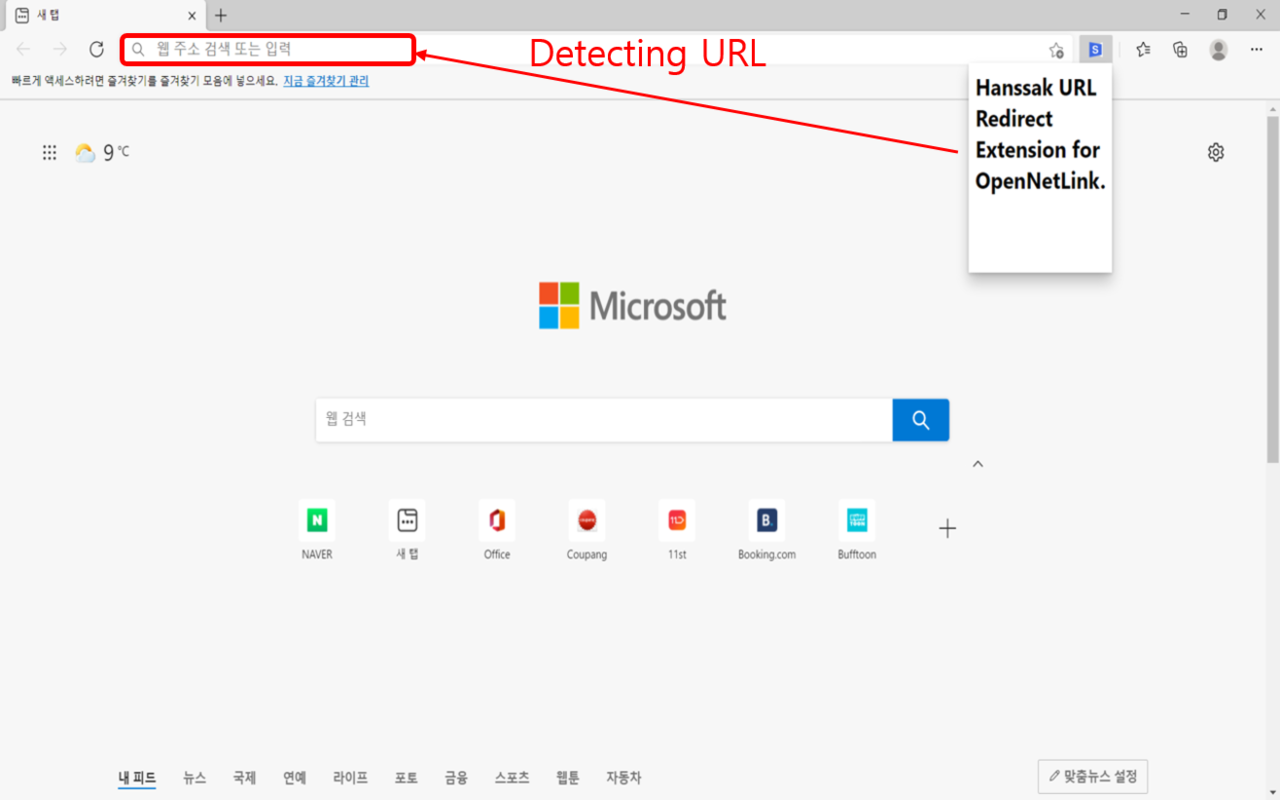The image size is (1280, 800).
Task: Add a new shortcut with the plus tile
Action: pyautogui.click(x=946, y=528)
